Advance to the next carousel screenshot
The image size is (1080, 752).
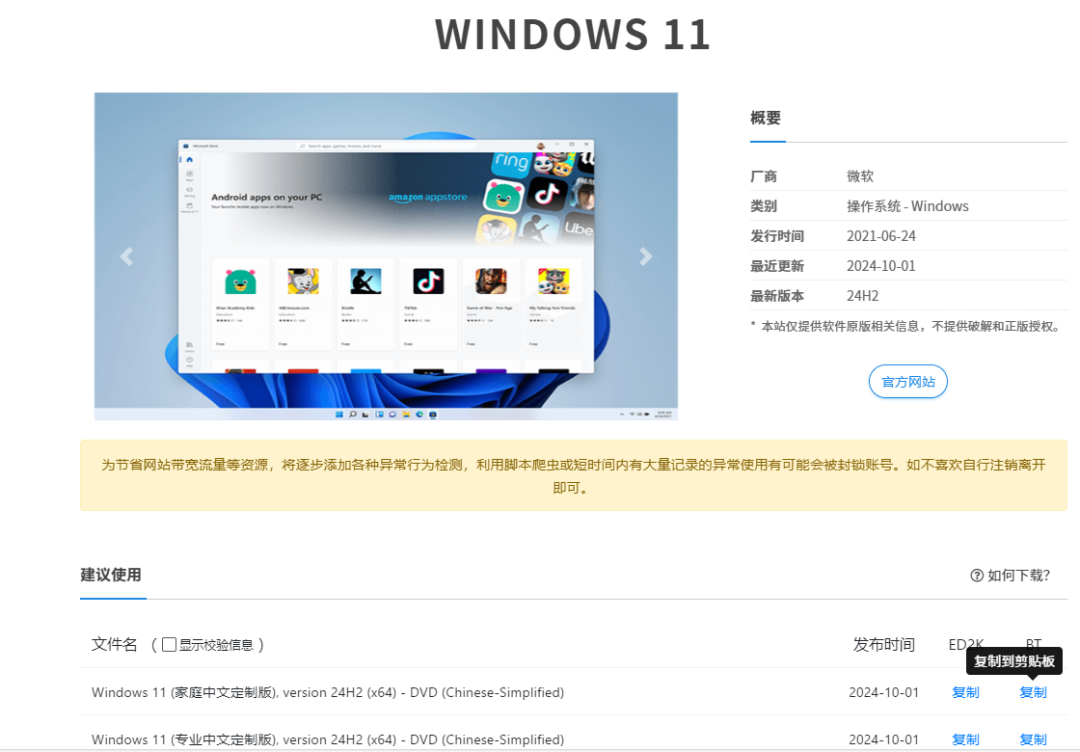tap(645, 257)
